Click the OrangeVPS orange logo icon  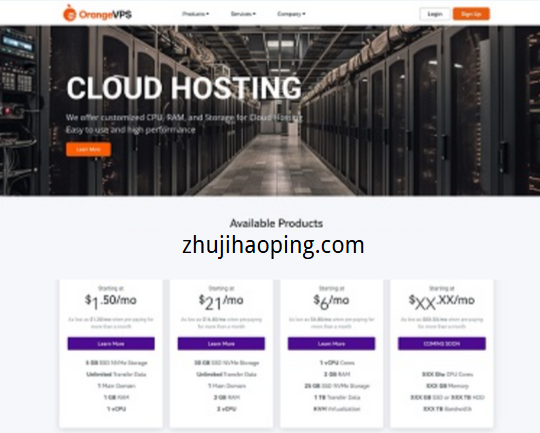pos(70,13)
